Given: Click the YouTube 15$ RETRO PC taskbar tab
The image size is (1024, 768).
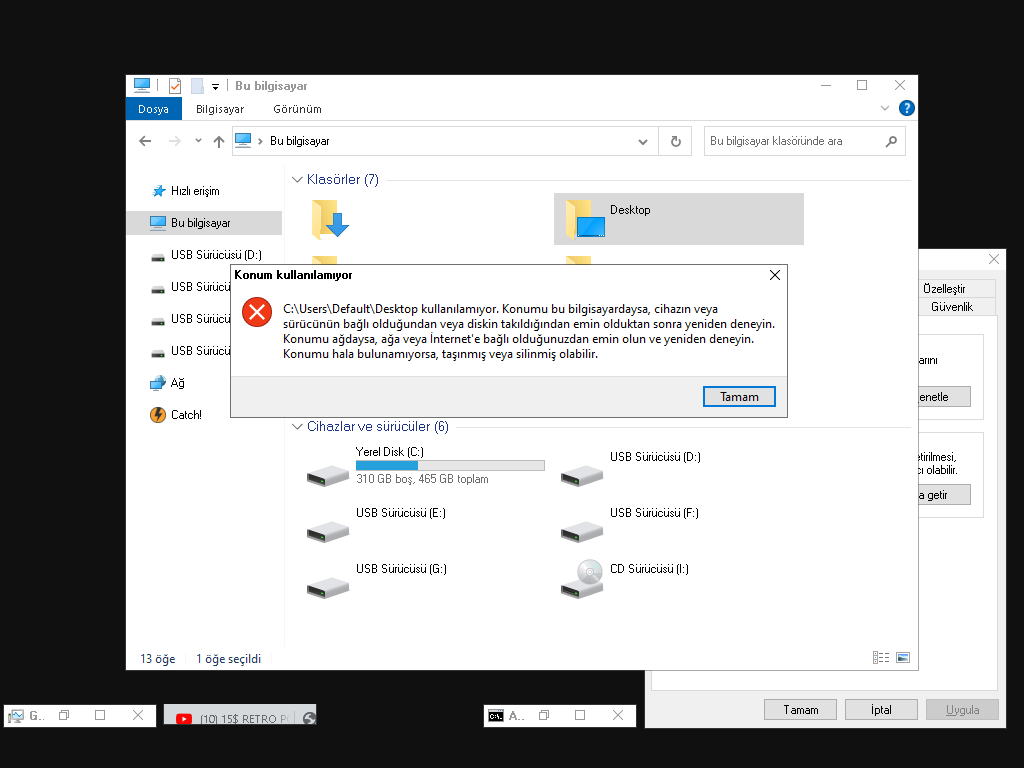Looking at the screenshot, I should pos(240,716).
